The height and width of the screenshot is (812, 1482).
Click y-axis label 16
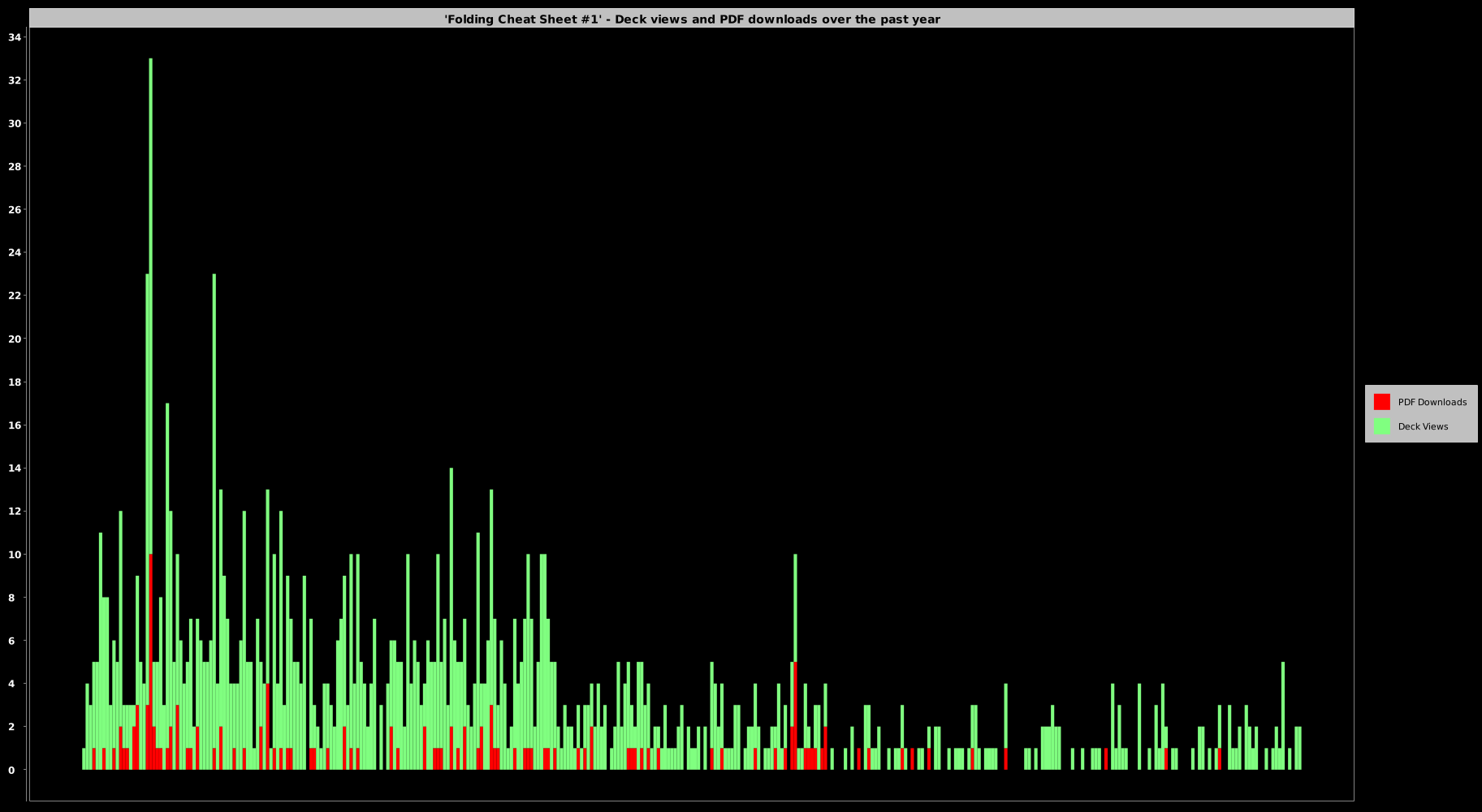point(15,425)
